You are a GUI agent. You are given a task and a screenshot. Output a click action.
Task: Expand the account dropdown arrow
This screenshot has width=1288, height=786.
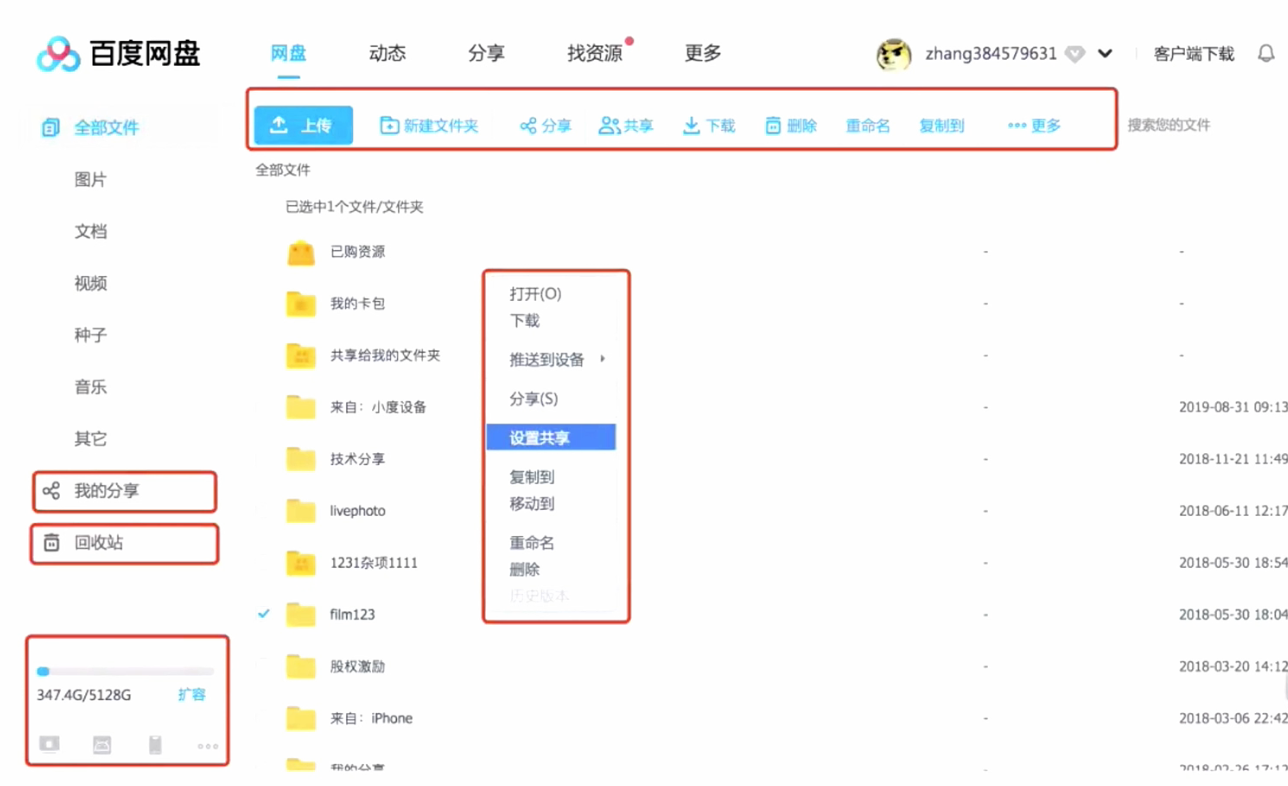(1105, 54)
